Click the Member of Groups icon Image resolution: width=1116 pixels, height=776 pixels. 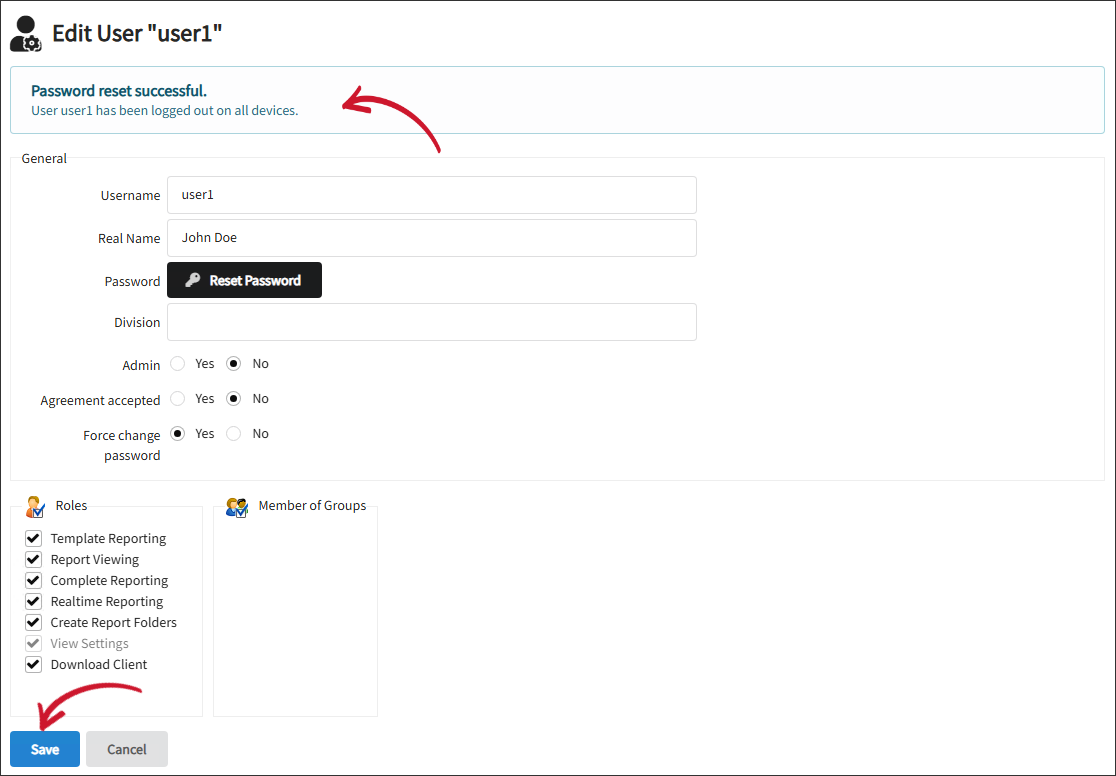click(x=237, y=507)
